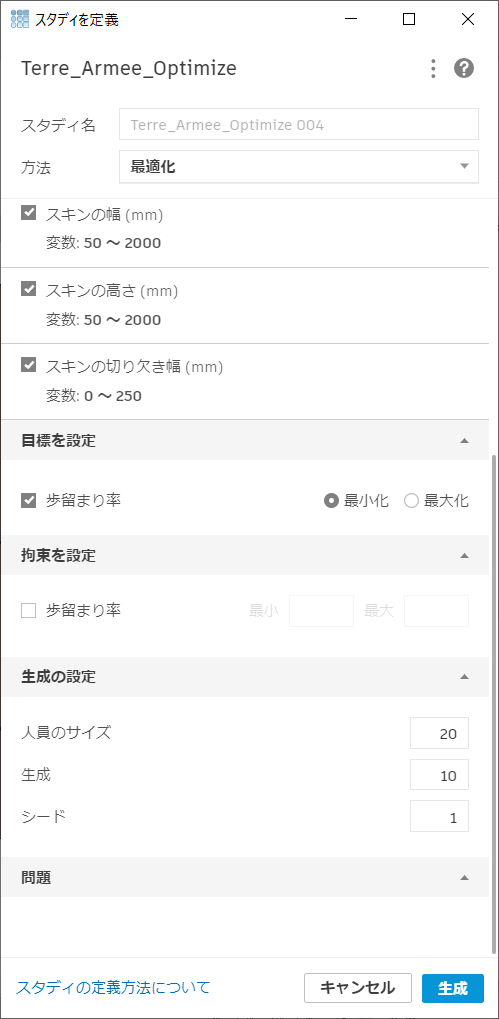Open the three-dot more options menu
Screen dimensions: 499x1019
click(x=433, y=68)
